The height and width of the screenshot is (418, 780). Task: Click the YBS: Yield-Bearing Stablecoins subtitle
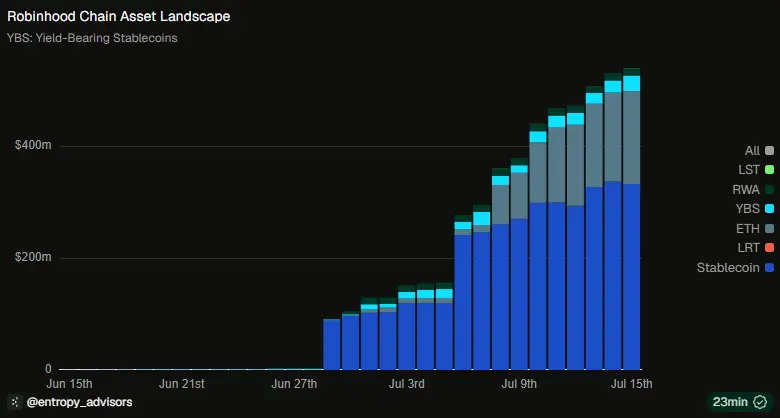92,38
